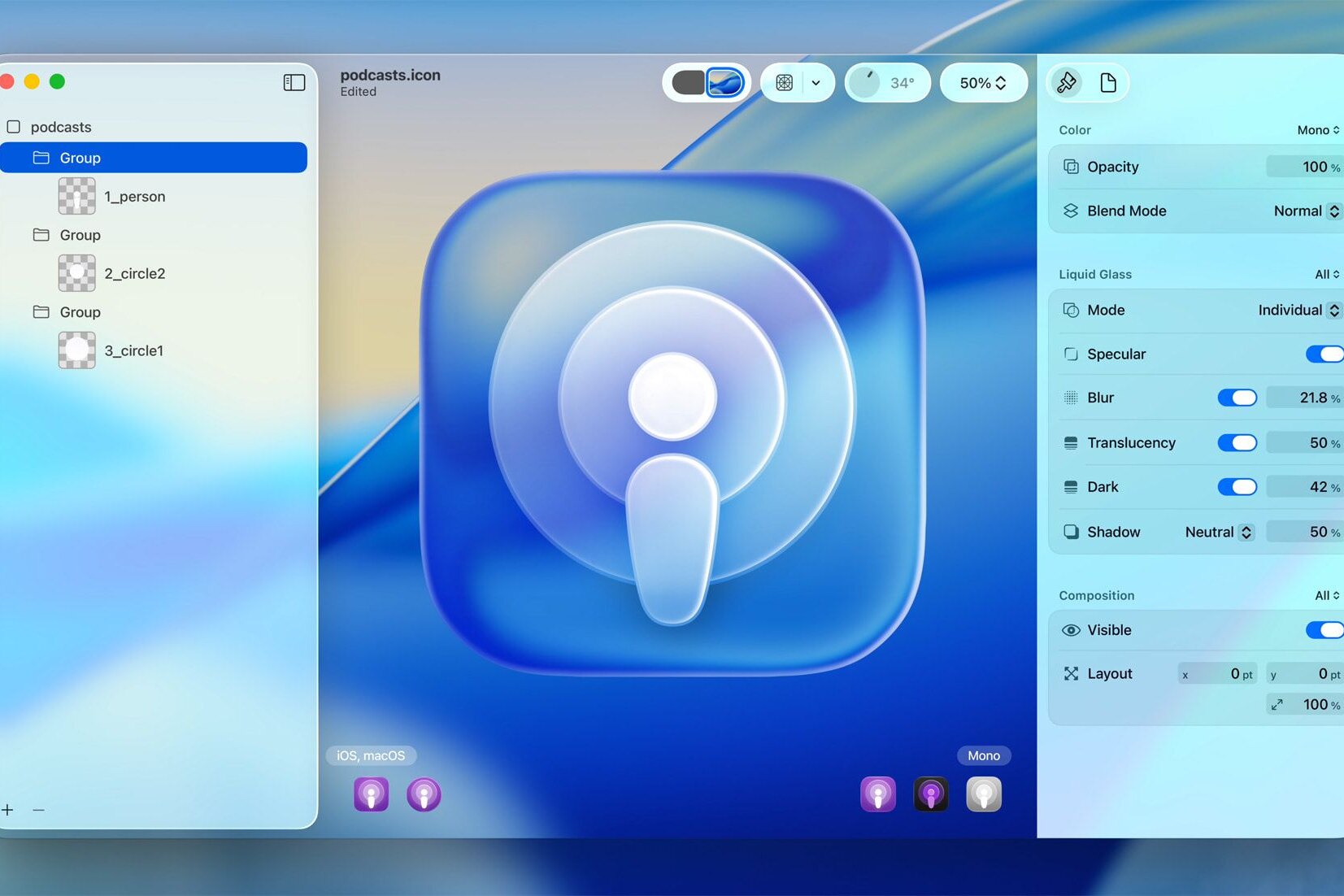Switch to dark solid background mode
Screen dimensions: 1344x896
coord(688,82)
